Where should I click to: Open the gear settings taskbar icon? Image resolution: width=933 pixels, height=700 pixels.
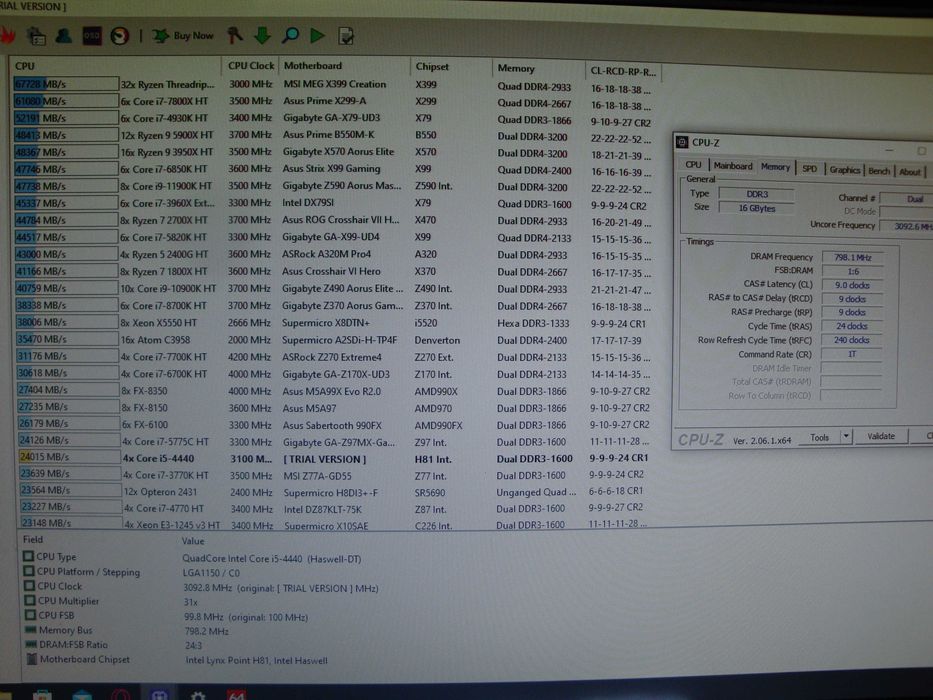198,695
